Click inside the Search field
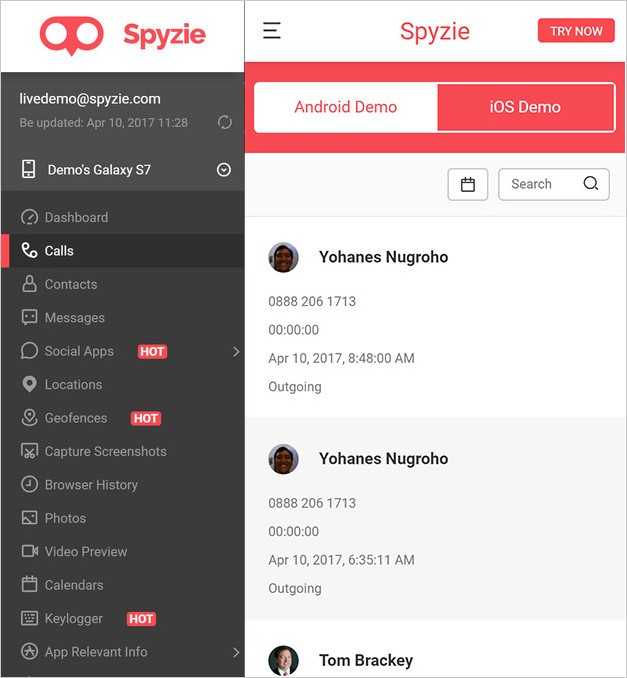The height and width of the screenshot is (678, 627). 538,184
